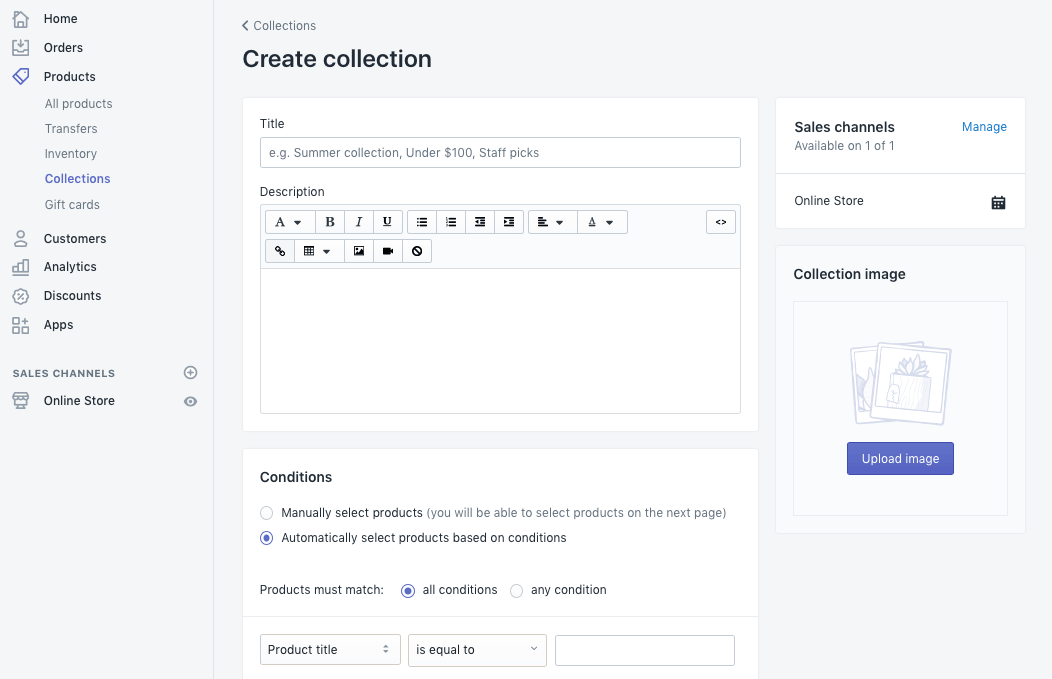Click the Insert image icon in editor

(x=359, y=251)
